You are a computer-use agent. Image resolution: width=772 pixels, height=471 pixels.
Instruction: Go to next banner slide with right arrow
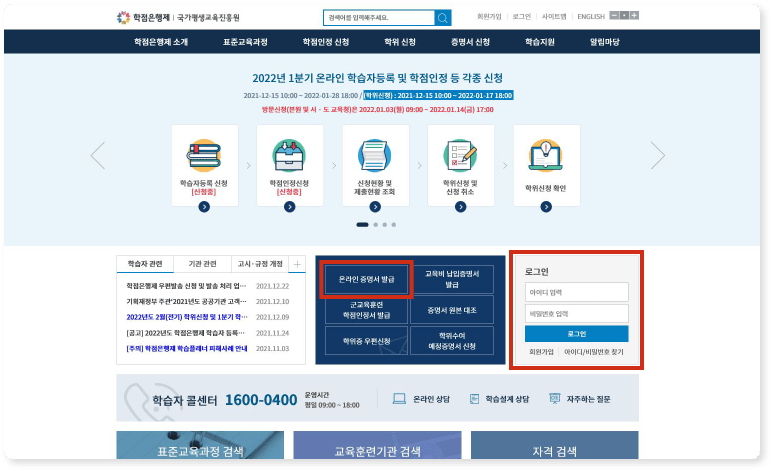click(x=658, y=156)
